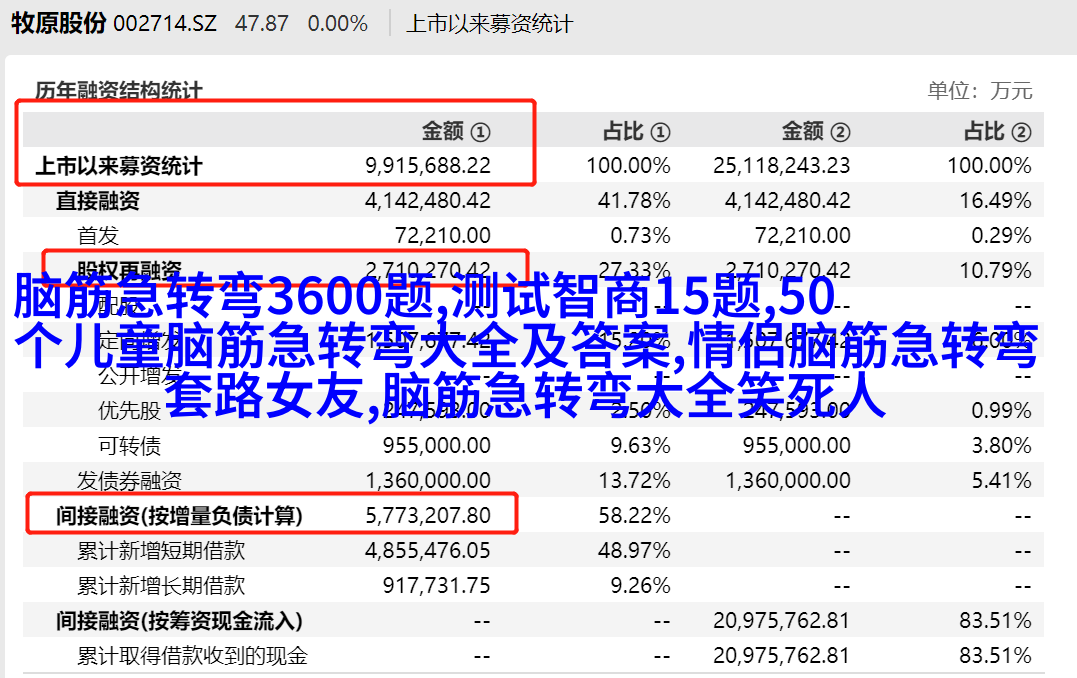
Task: Open the 上市以来募资统计 title tab
Action: coord(489,23)
